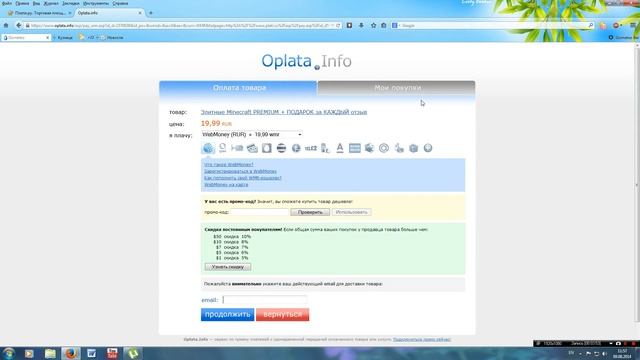Expand the address bar history dropdown arrow
The image size is (640, 360).
click(332, 25)
